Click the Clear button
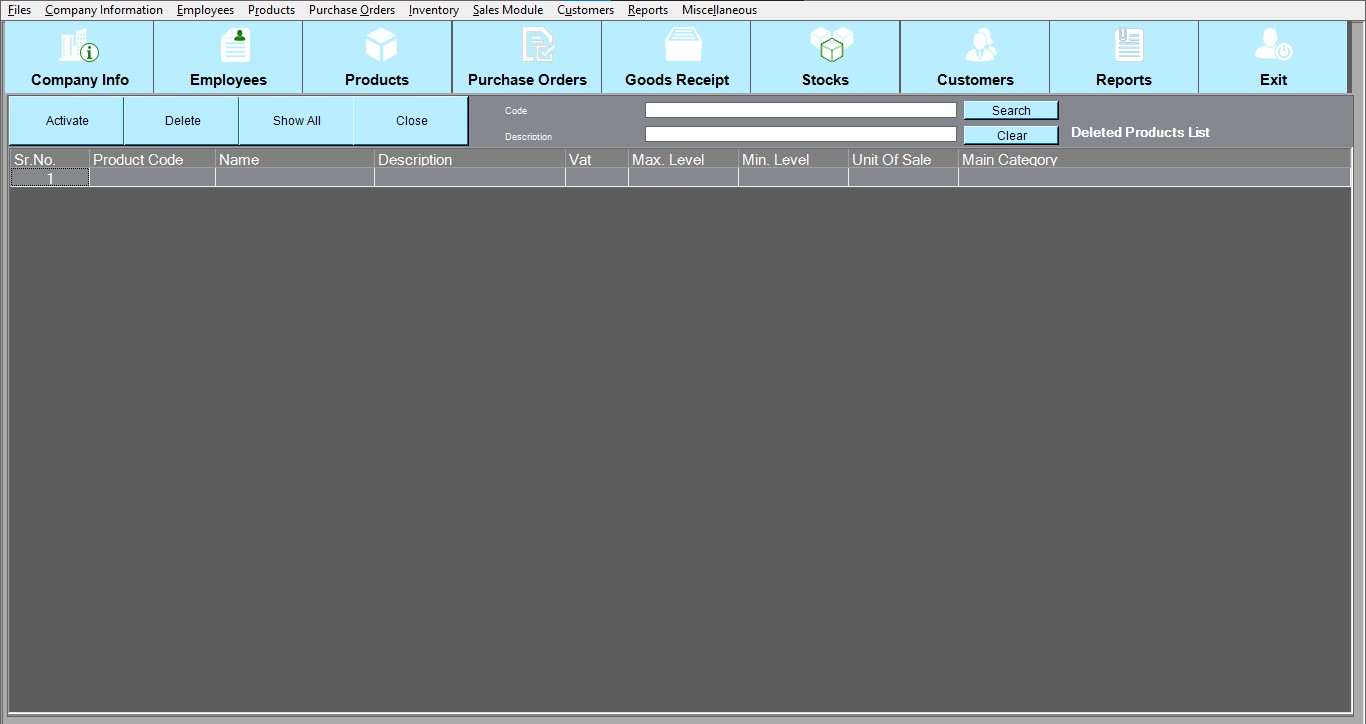 pyautogui.click(x=1011, y=136)
